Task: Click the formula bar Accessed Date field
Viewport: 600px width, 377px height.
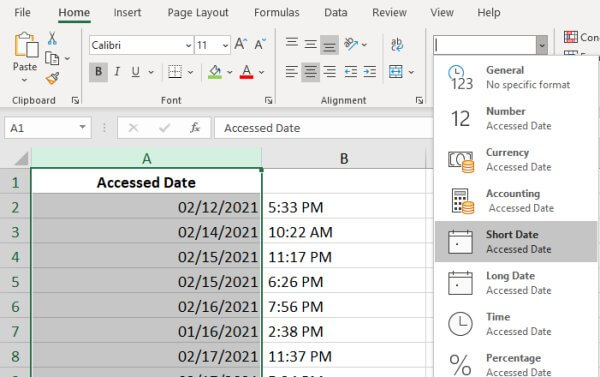Action: point(324,128)
